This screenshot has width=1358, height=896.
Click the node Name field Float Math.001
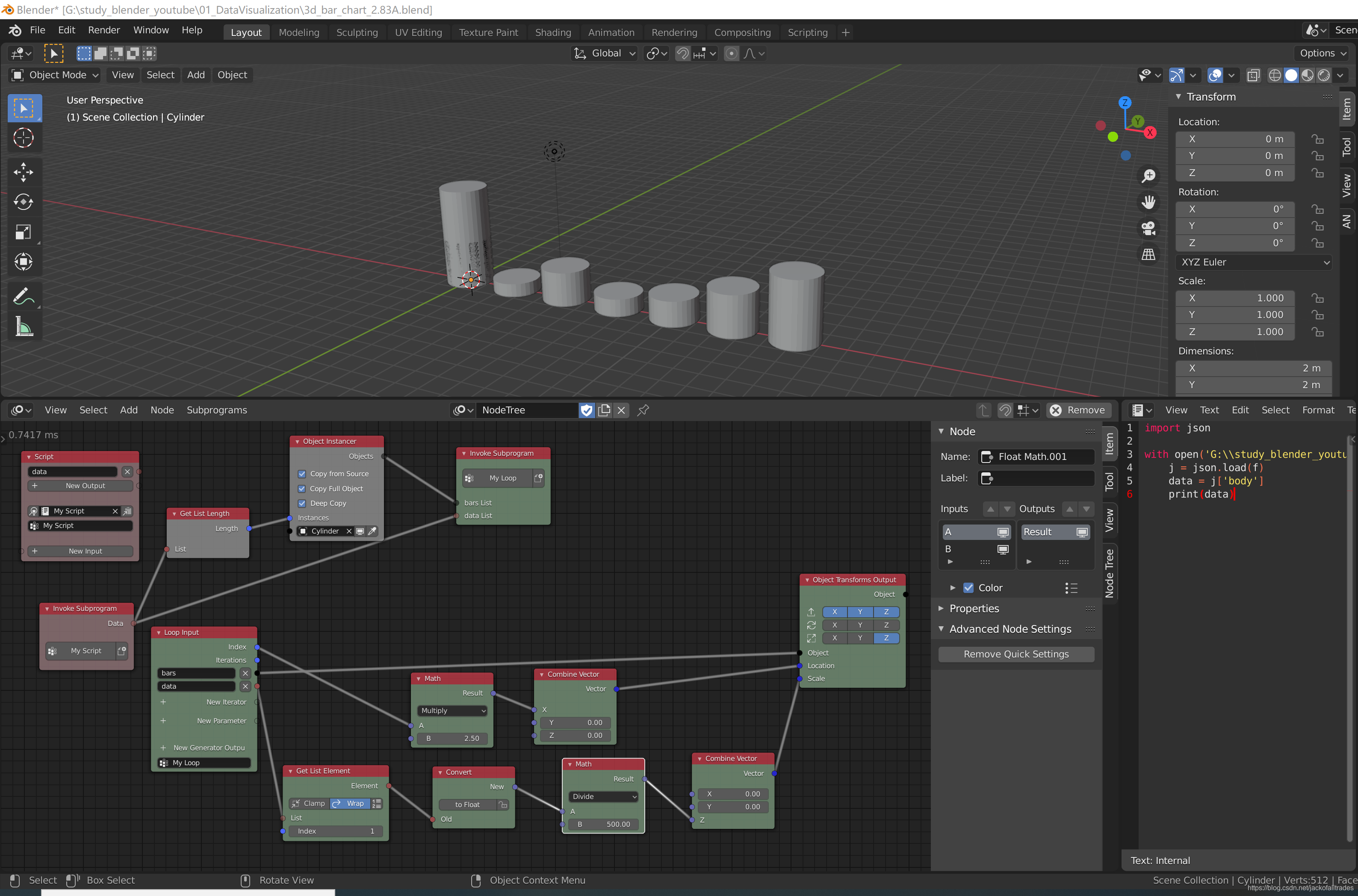(x=1035, y=457)
